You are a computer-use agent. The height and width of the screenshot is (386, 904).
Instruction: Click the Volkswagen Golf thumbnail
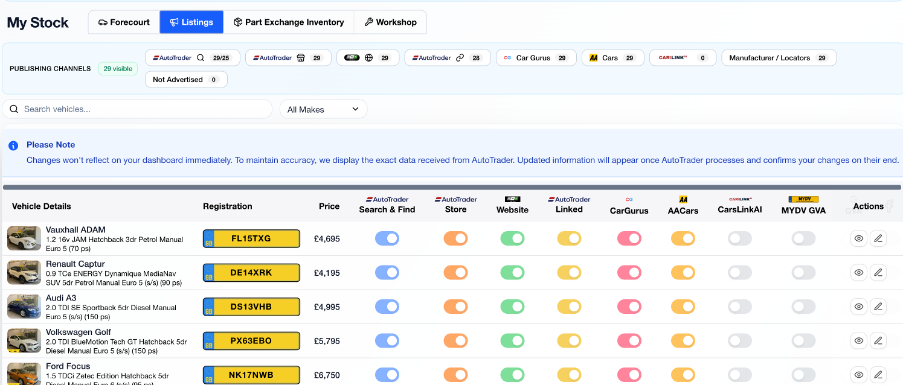pyautogui.click(x=24, y=340)
